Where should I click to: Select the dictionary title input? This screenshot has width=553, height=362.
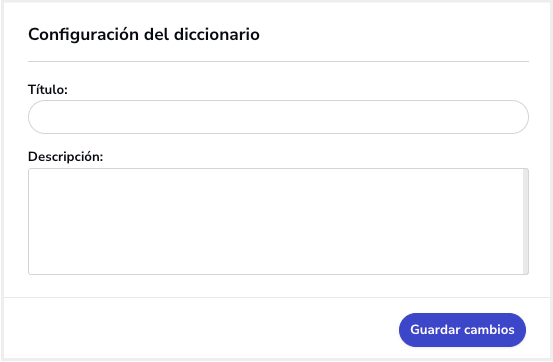click(278, 117)
